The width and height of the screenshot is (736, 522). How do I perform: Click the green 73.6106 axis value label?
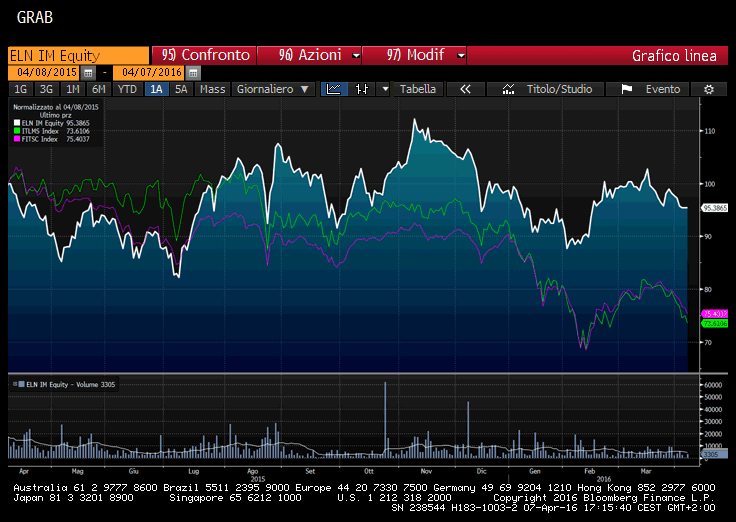pos(714,323)
